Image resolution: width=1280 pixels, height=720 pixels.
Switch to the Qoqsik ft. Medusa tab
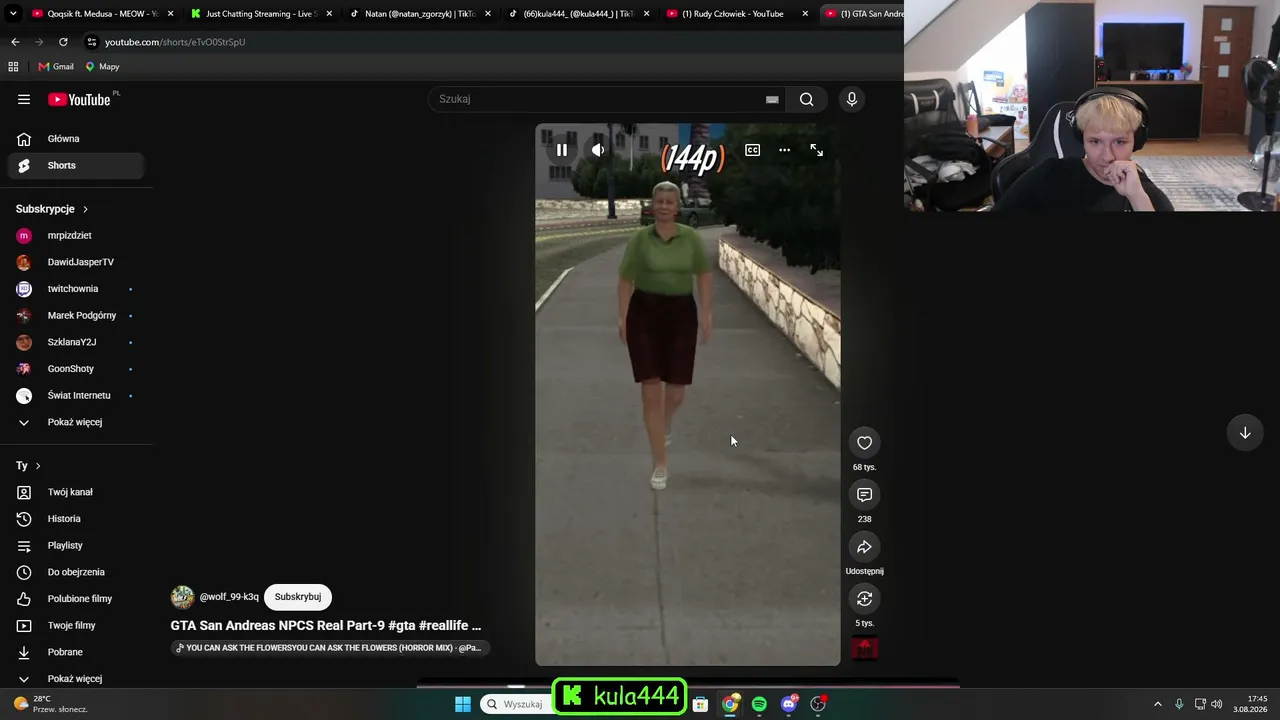pos(102,14)
